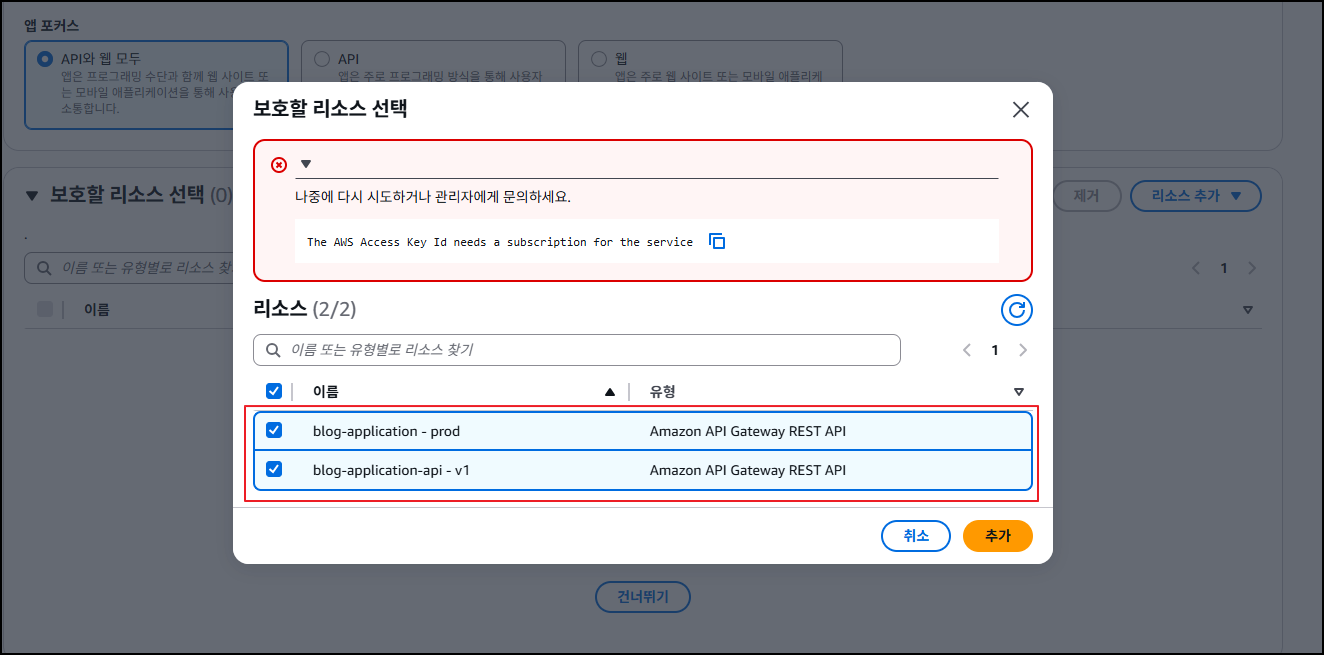Uncheck the blog-application - prod resource
The width and height of the screenshot is (1324, 655).
[x=274, y=430]
